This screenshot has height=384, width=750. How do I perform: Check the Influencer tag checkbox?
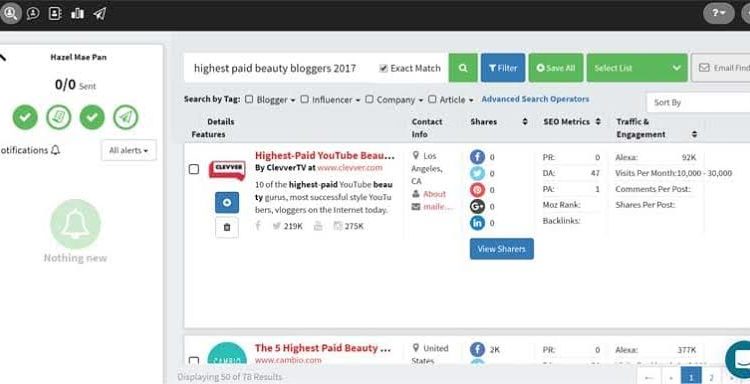pos(304,99)
